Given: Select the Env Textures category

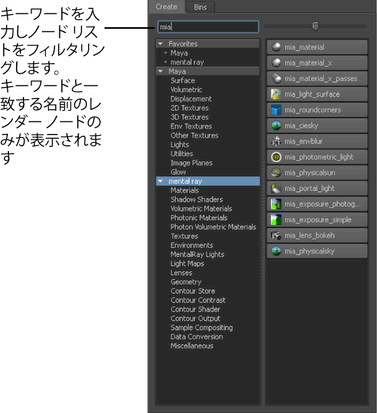Looking at the screenshot, I should tap(191, 126).
